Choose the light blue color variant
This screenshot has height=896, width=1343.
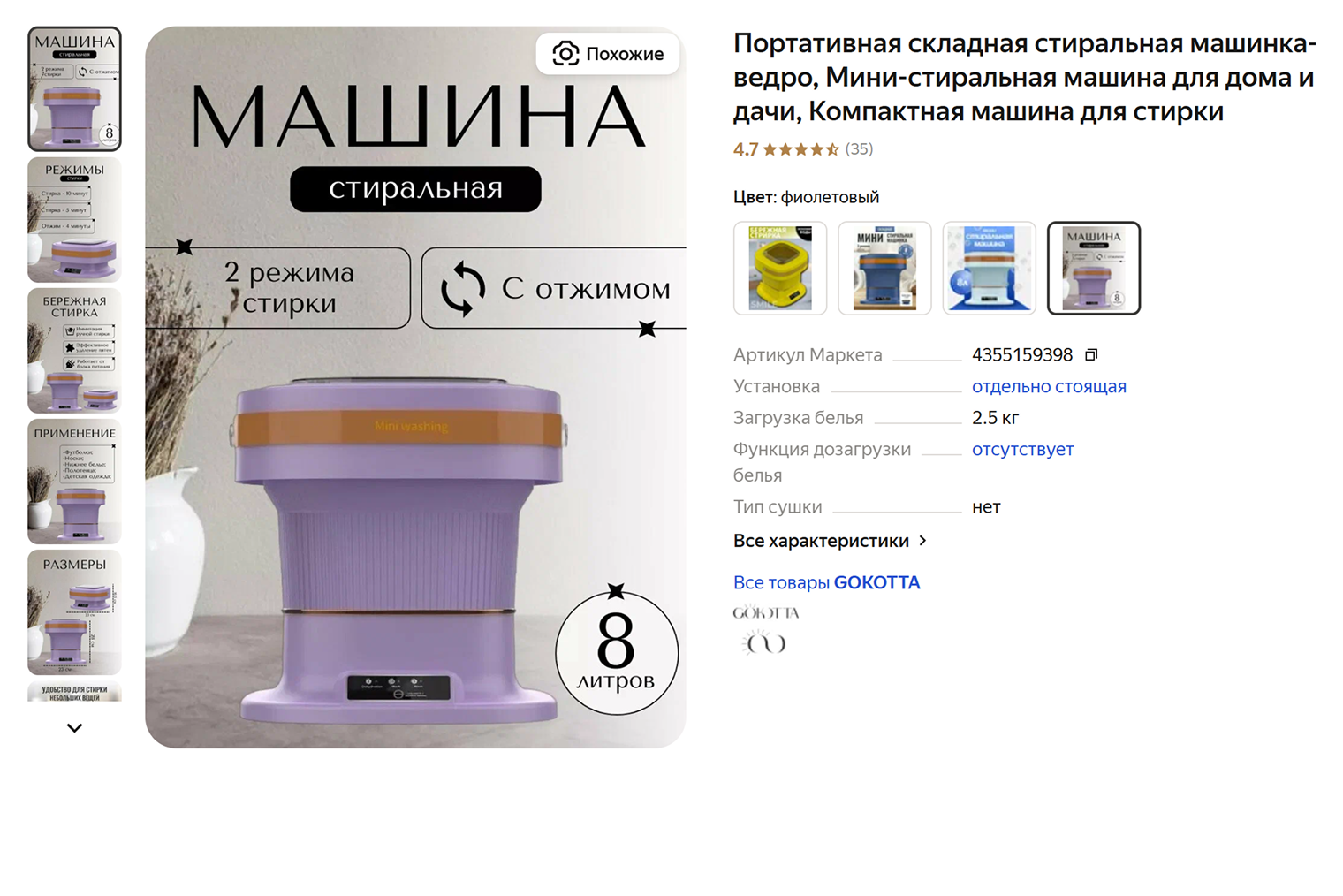click(989, 268)
